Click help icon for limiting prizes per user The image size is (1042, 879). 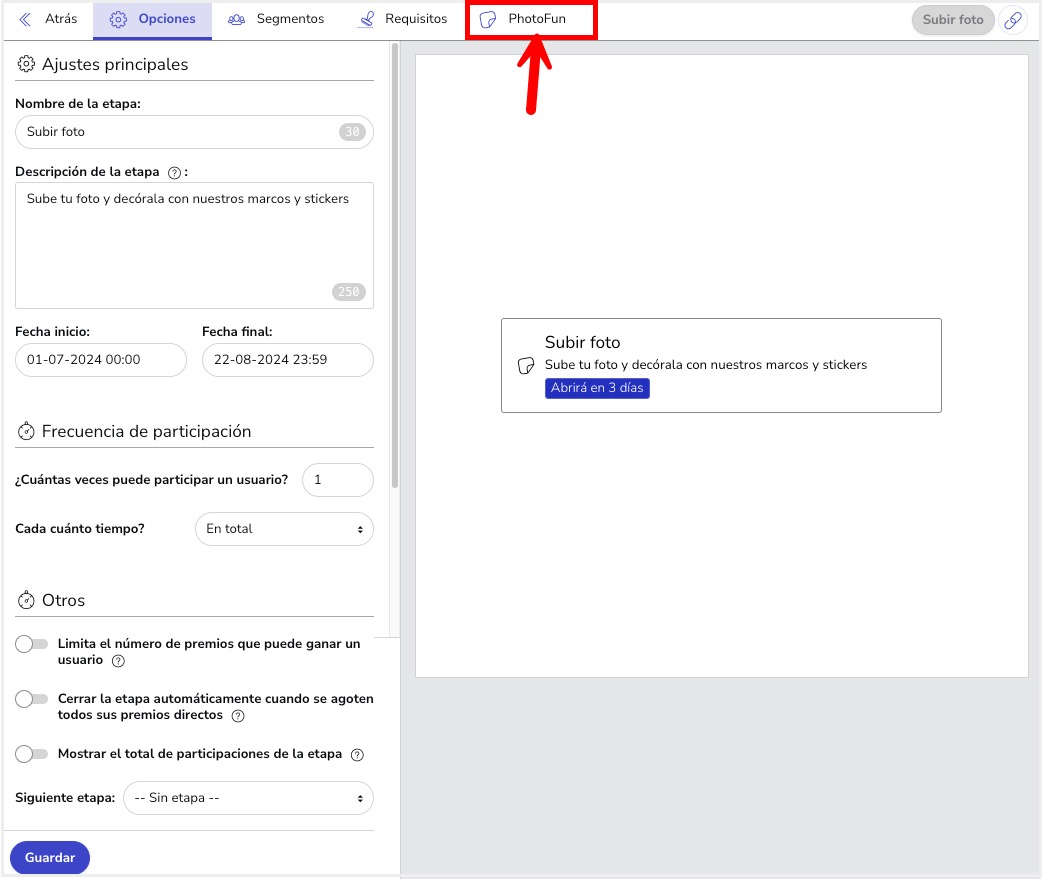(x=118, y=661)
